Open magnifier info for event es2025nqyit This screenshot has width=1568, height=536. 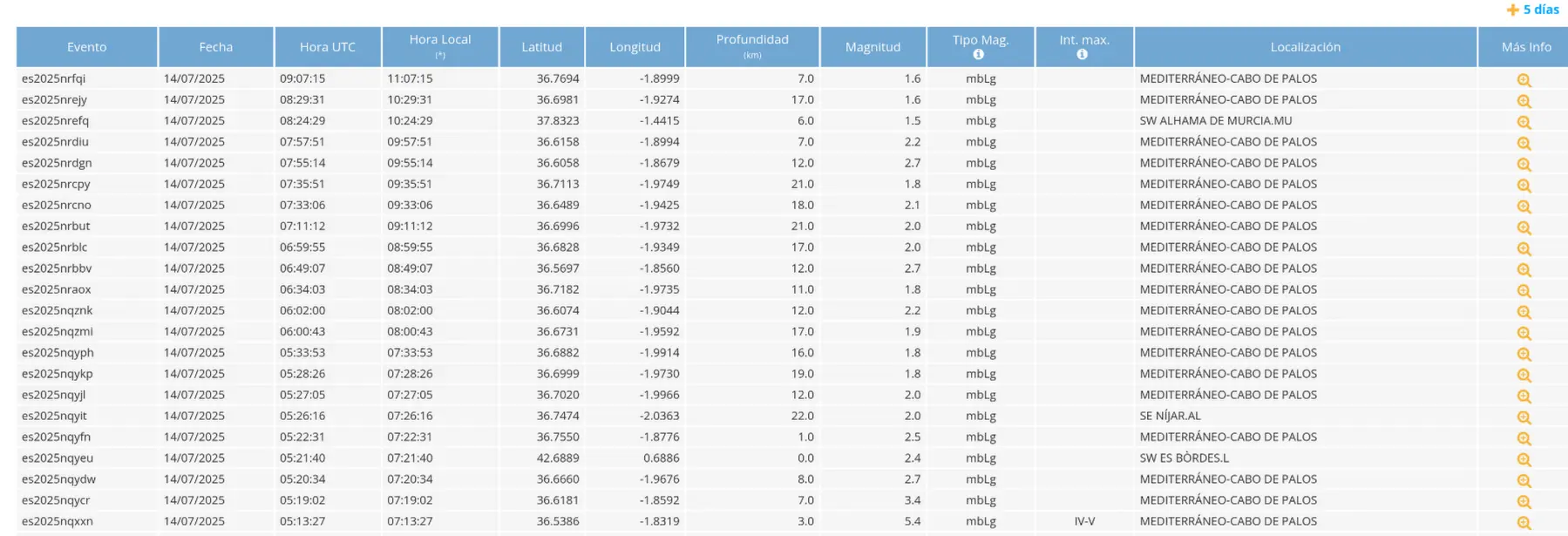(1524, 417)
